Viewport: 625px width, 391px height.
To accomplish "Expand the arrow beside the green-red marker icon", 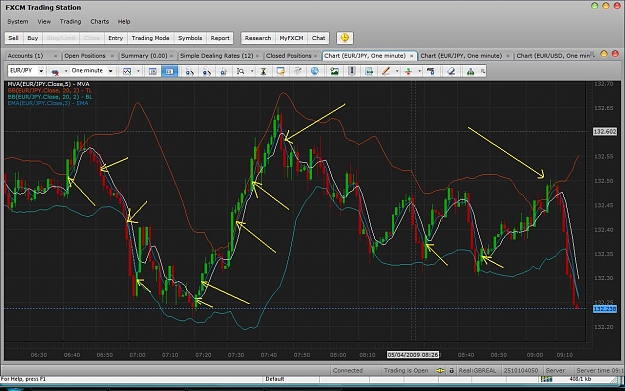I will click(x=419, y=71).
